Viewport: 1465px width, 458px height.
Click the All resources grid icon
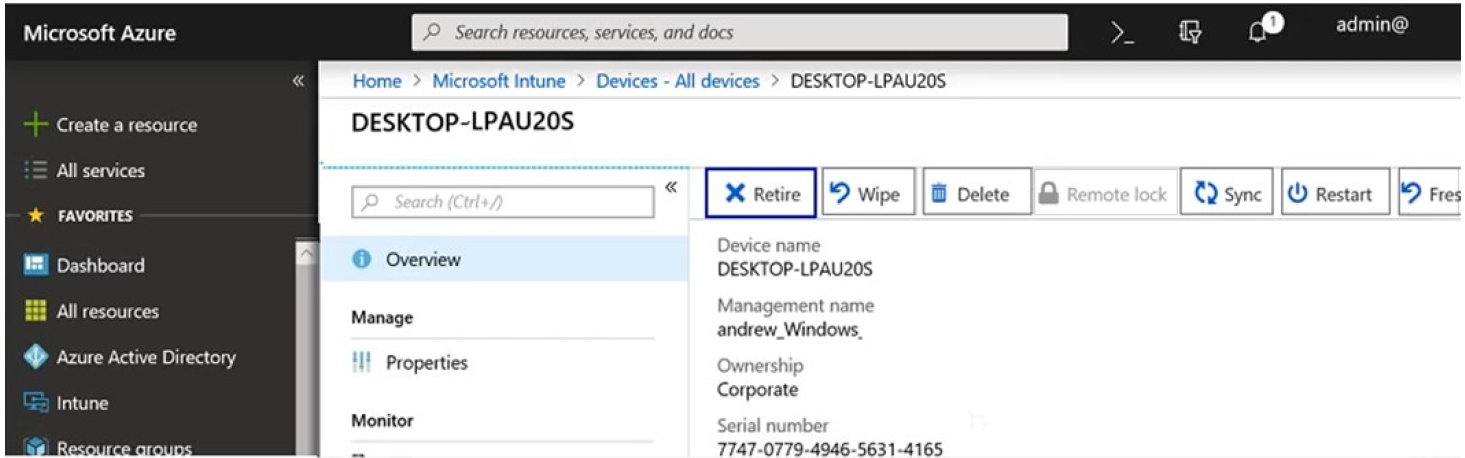[36, 311]
